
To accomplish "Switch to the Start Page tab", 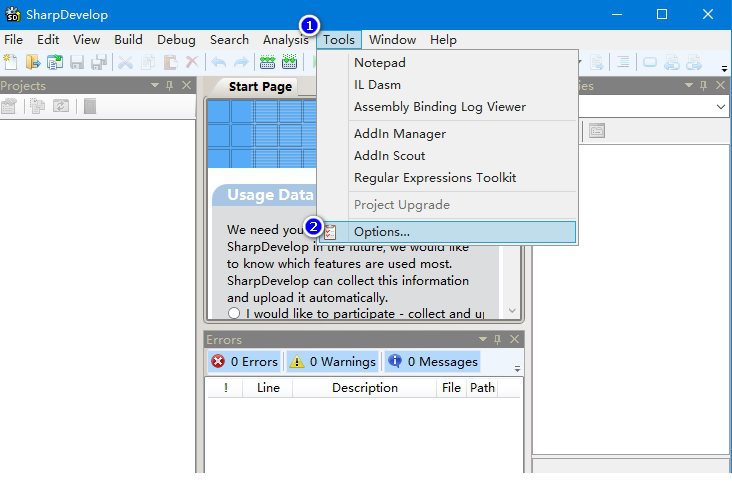I will click(x=260, y=87).
